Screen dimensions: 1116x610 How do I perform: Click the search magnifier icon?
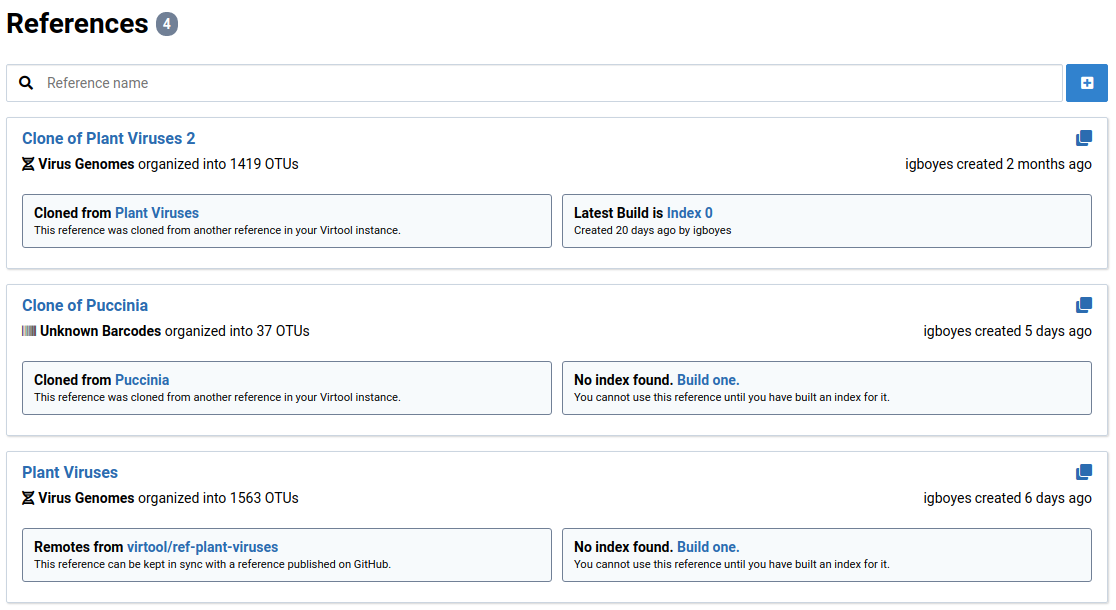pyautogui.click(x=27, y=83)
